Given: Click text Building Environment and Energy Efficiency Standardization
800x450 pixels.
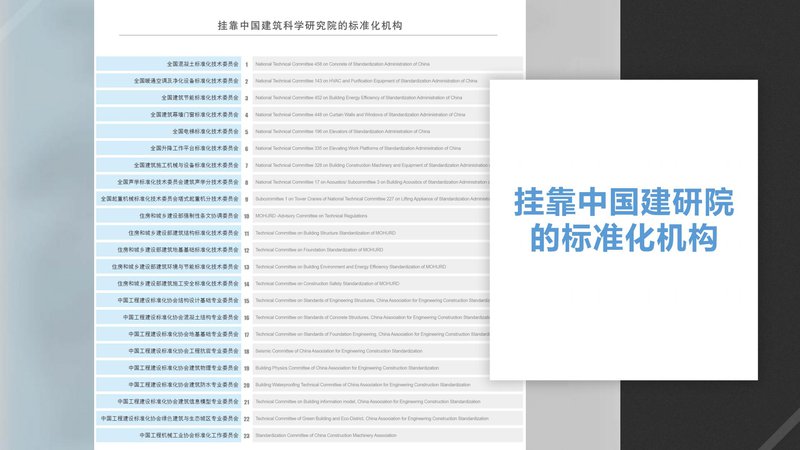Looking at the screenshot, I should pyautogui.click(x=351, y=267).
